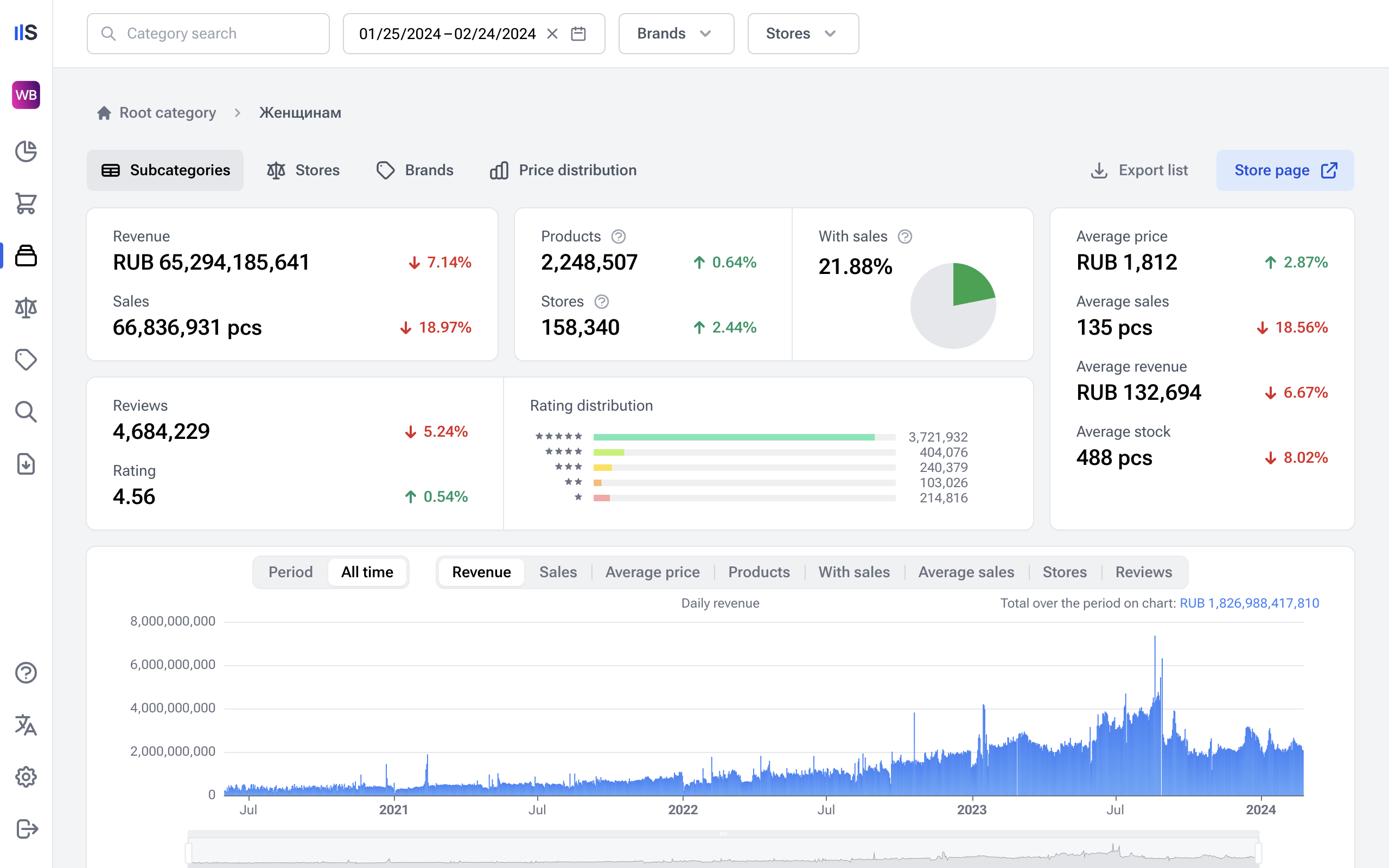Click the left handle of chart range slider
1389x868 pixels.
point(189,852)
